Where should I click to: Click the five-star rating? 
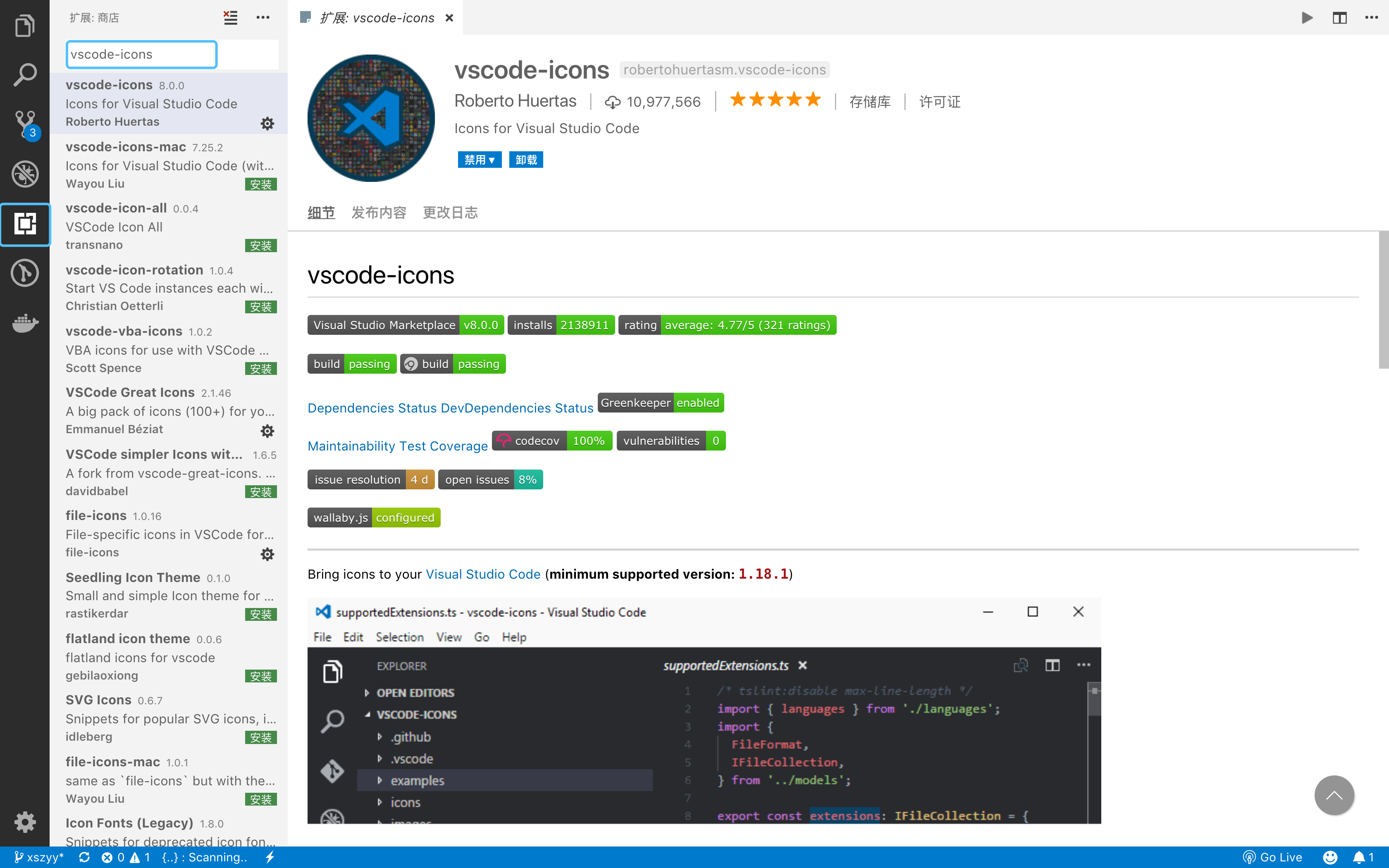pos(776,100)
